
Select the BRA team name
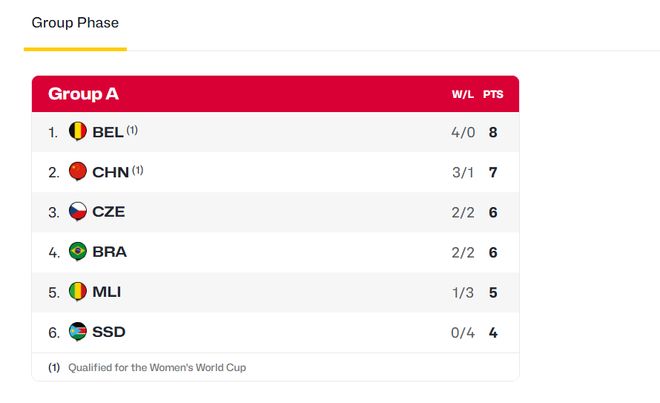click(109, 252)
